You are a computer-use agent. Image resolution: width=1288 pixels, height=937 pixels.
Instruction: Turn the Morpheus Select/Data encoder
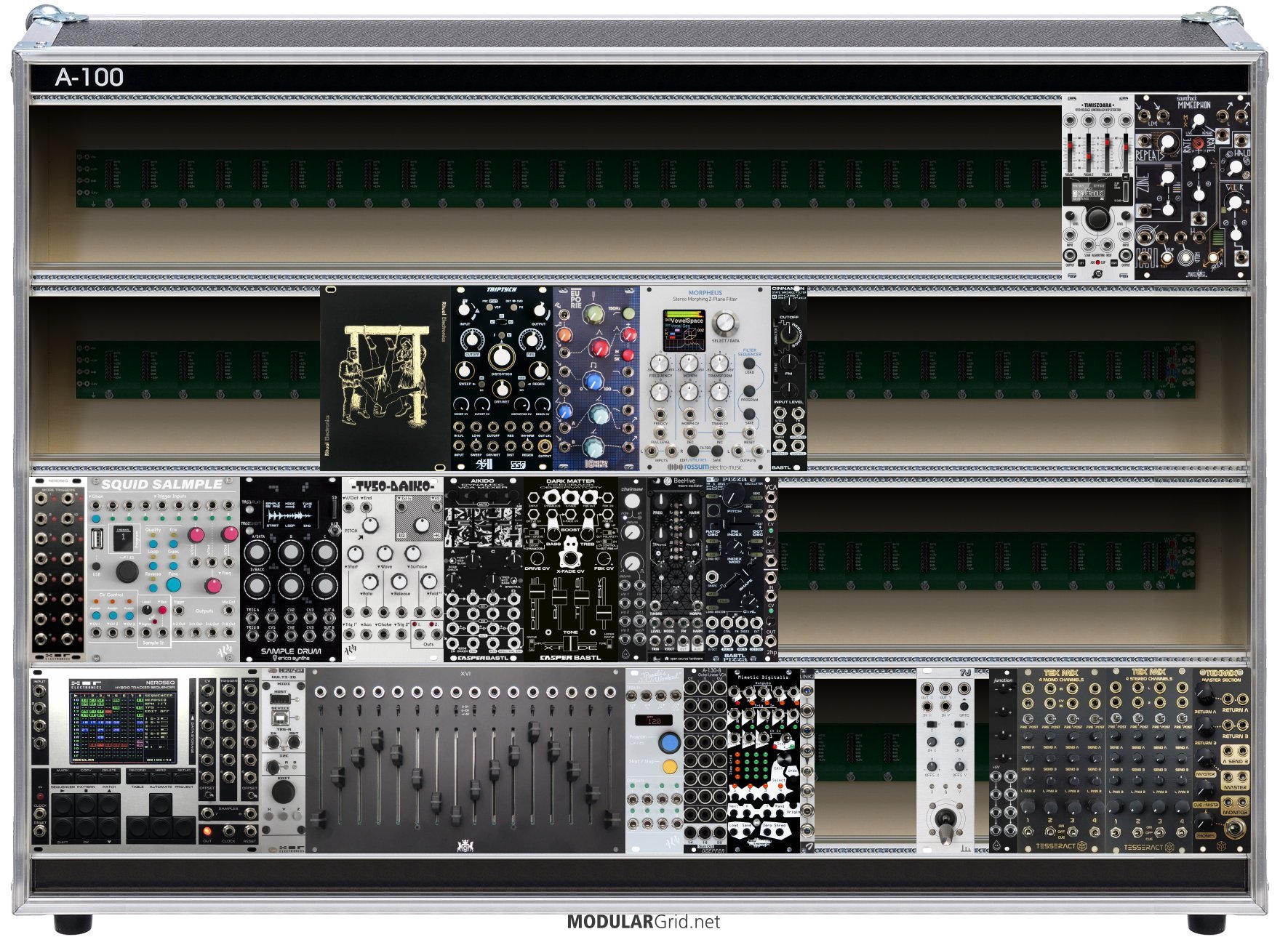click(724, 323)
